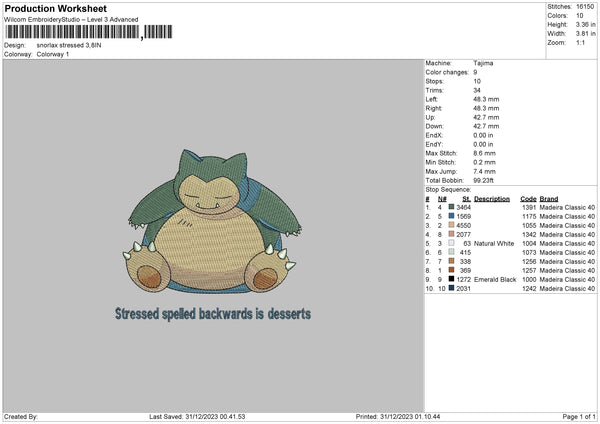Click the "N#" column header
The height and width of the screenshot is (424, 600).
coord(442,199)
